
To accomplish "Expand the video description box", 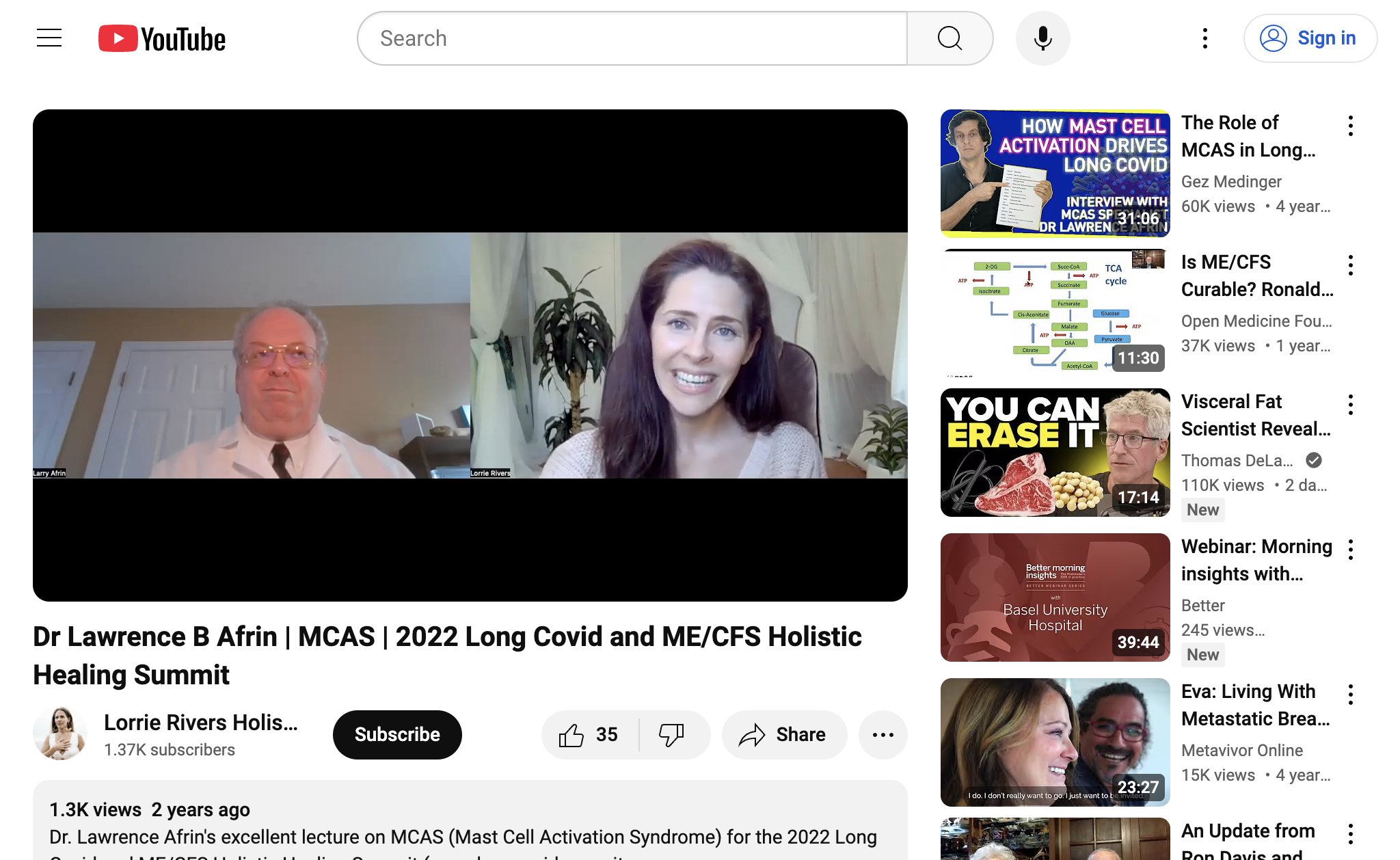I will click(x=470, y=820).
